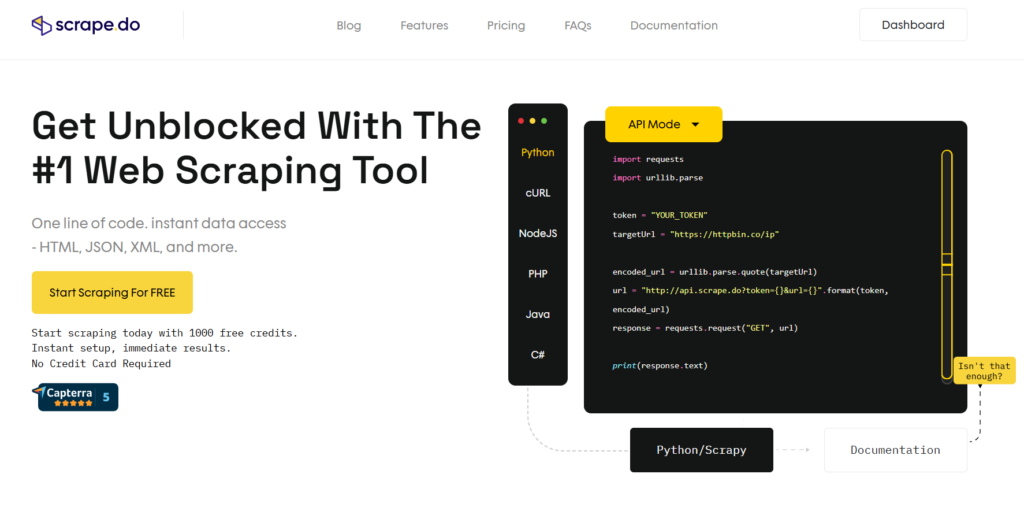Click the green window dot
The image size is (1024, 507).
tap(543, 121)
